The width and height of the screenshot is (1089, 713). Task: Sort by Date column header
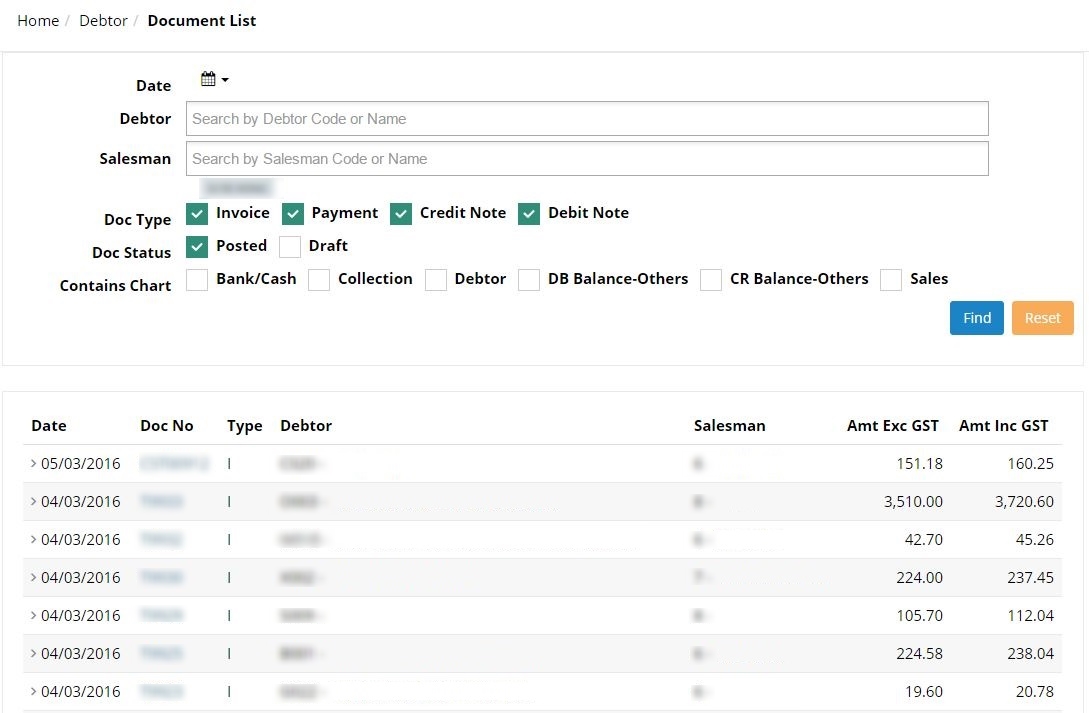[x=49, y=426]
